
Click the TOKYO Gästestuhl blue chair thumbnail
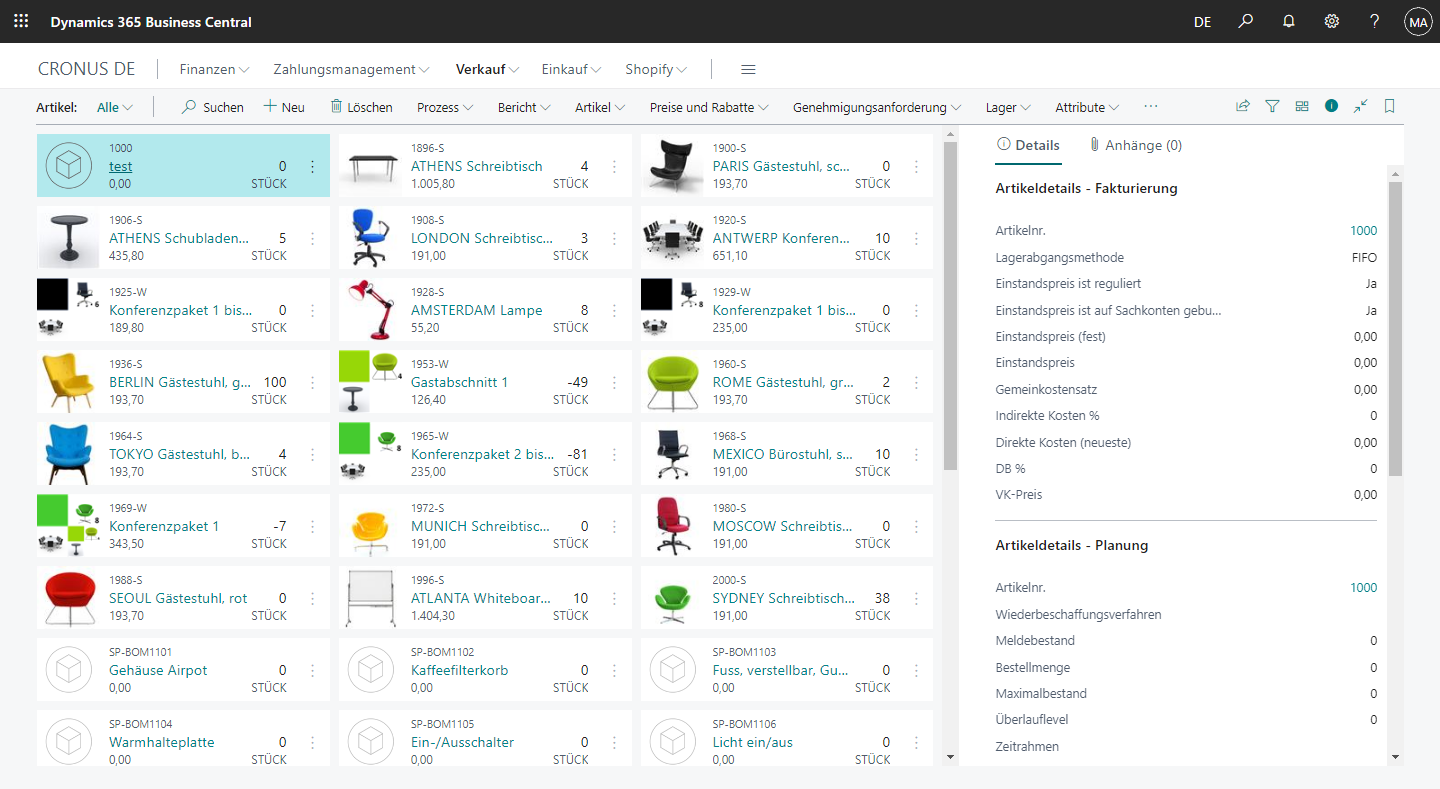point(68,454)
